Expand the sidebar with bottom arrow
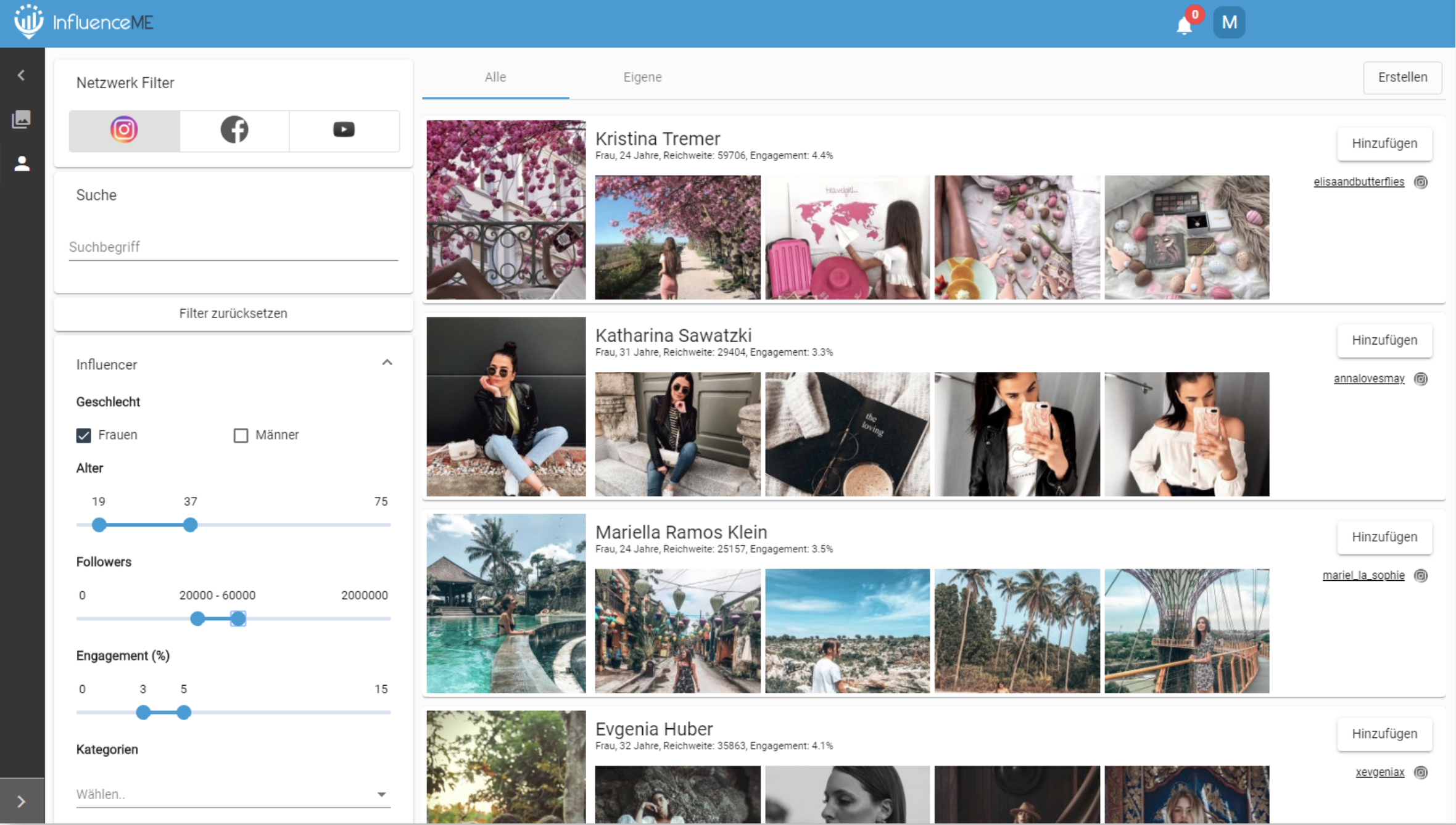Viewport: 1456px width, 825px height. click(22, 801)
